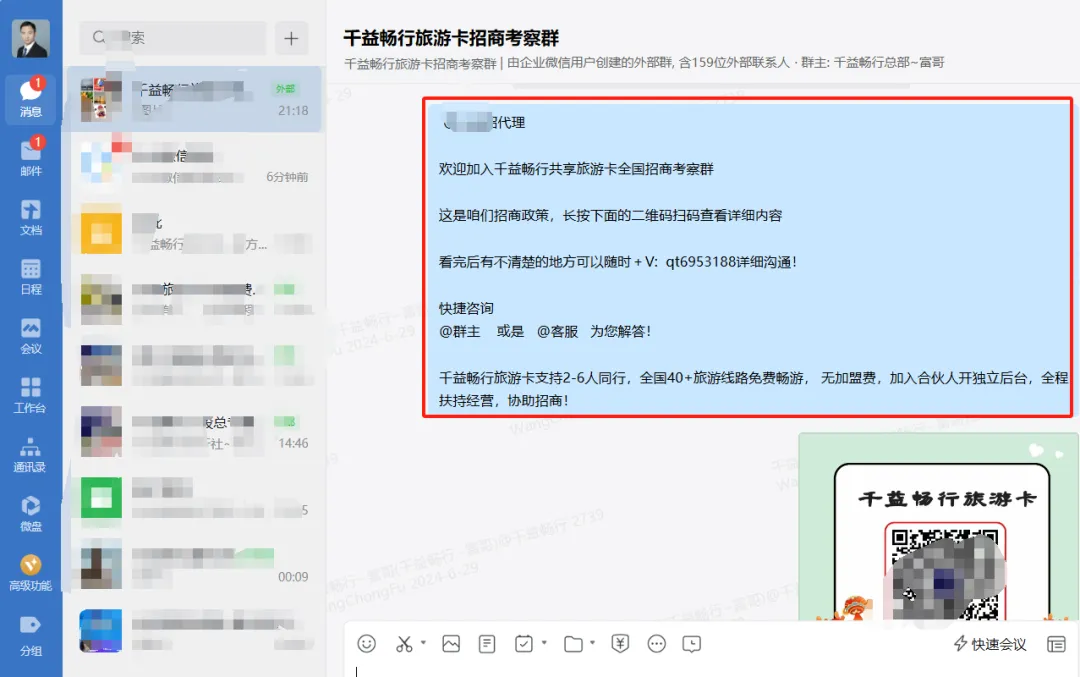
Task: Click the message text containing qt6953188
Action: 618,262
